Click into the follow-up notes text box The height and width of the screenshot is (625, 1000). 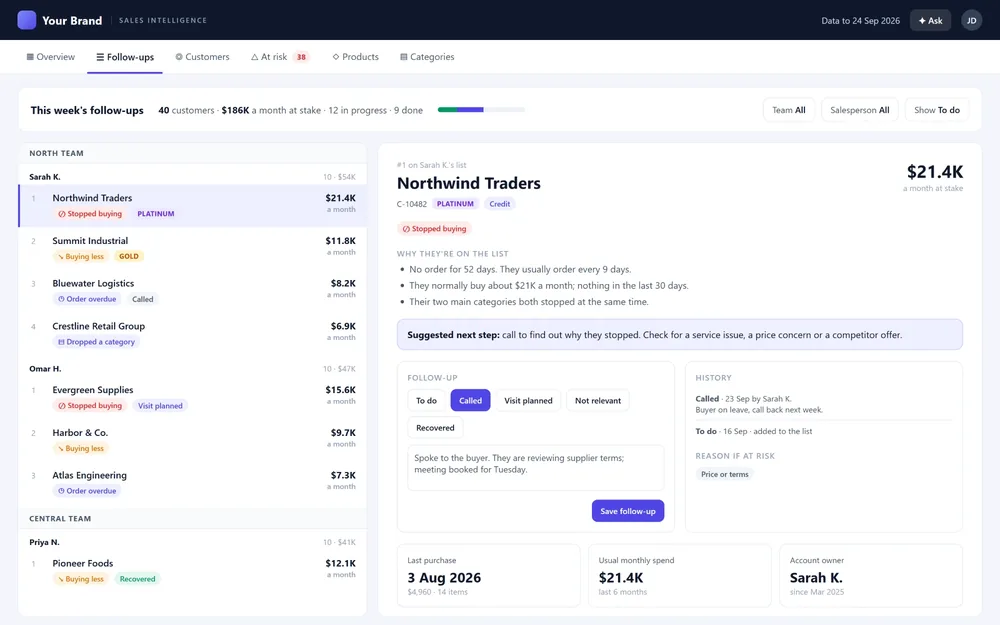coord(536,468)
